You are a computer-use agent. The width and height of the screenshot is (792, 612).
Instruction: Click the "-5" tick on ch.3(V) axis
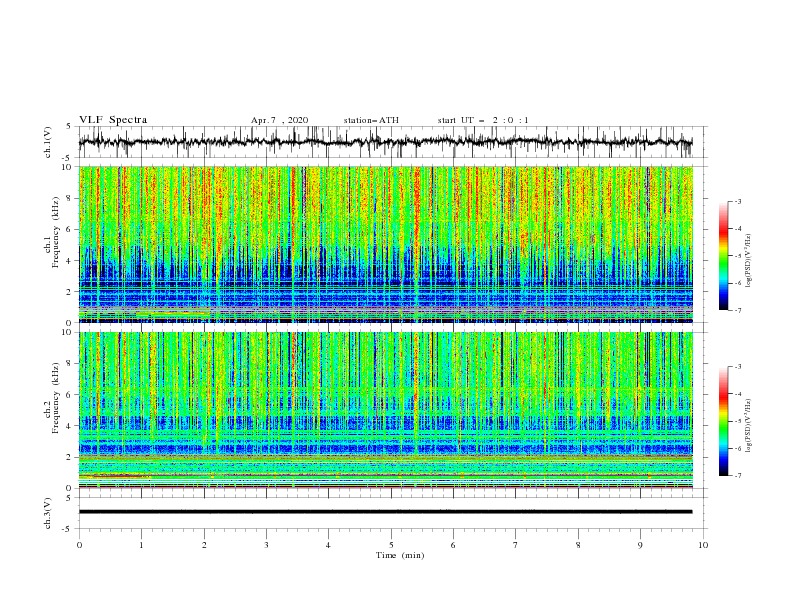click(68, 529)
